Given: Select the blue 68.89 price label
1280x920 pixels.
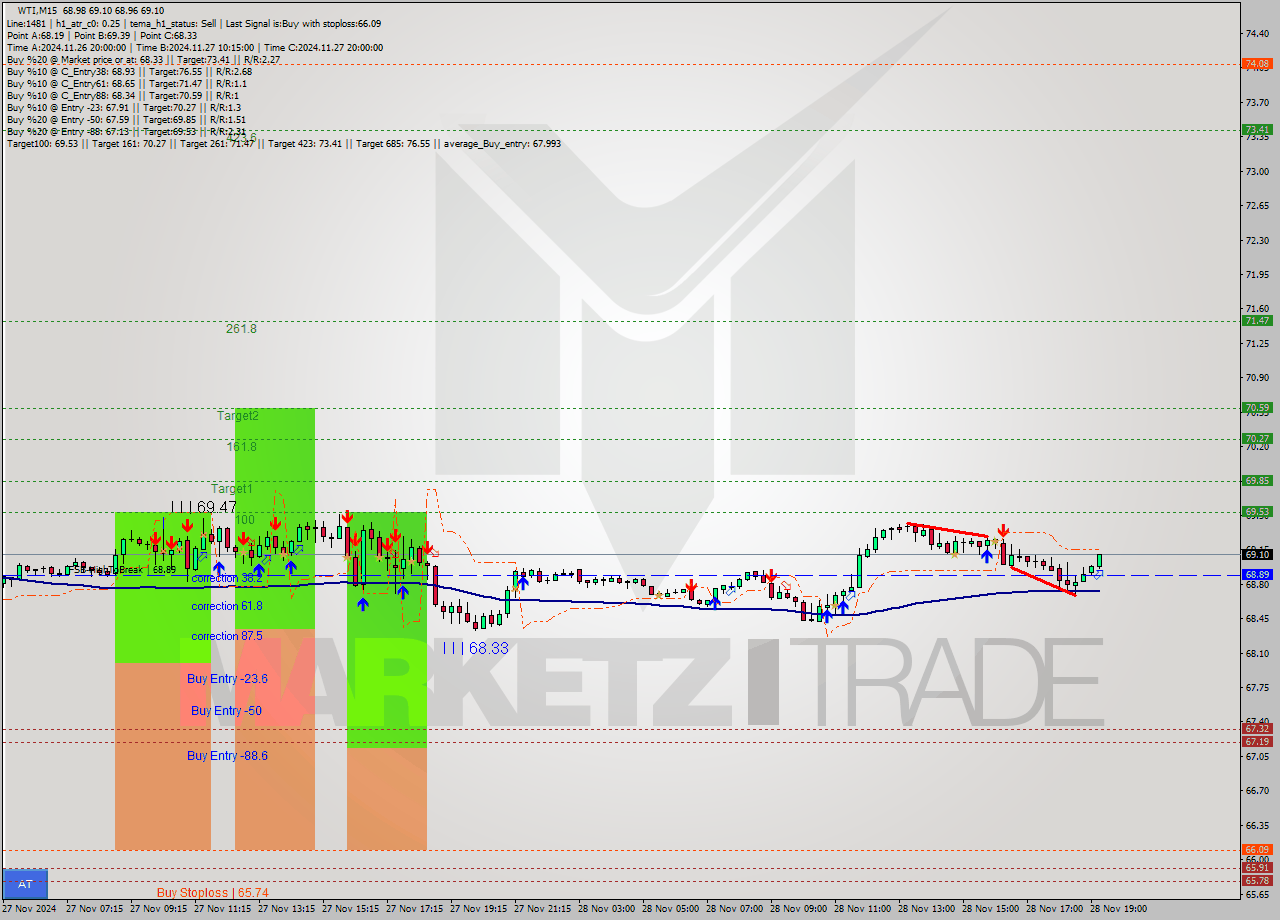Looking at the screenshot, I should tap(1257, 575).
